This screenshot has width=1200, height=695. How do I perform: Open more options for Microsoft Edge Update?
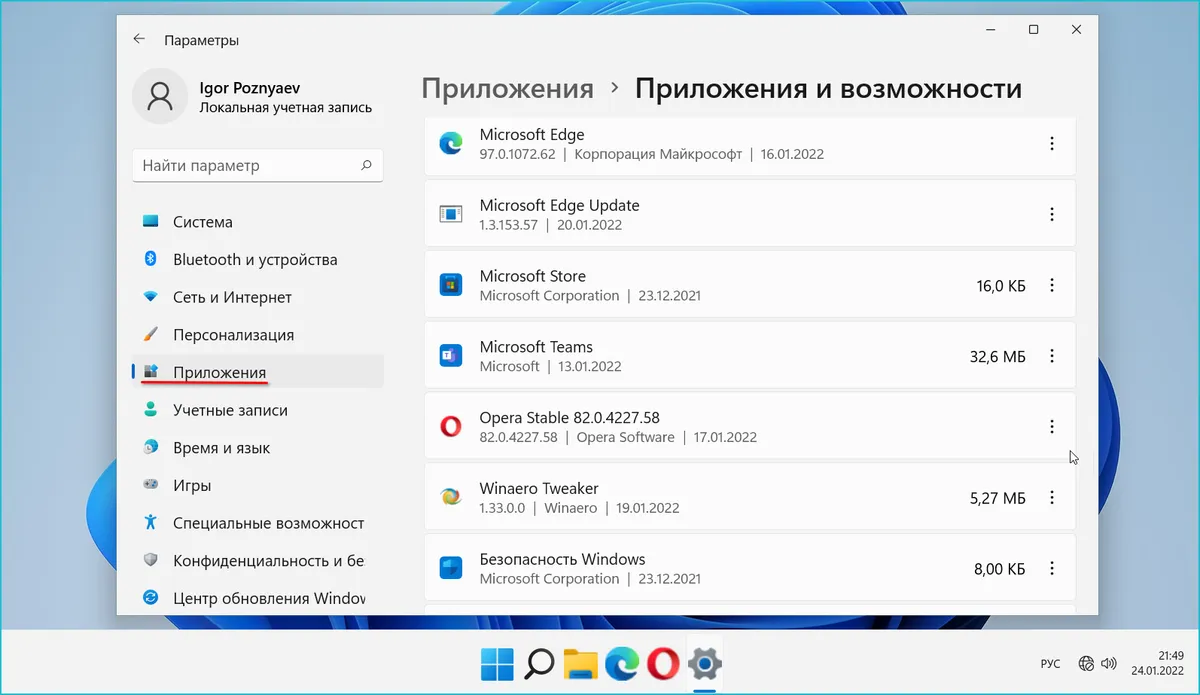pos(1051,214)
